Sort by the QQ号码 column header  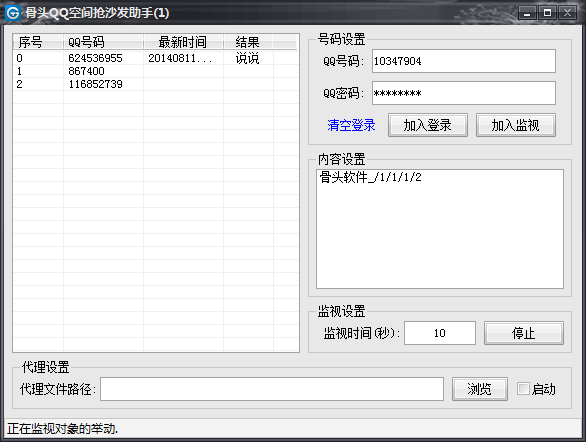(103, 42)
